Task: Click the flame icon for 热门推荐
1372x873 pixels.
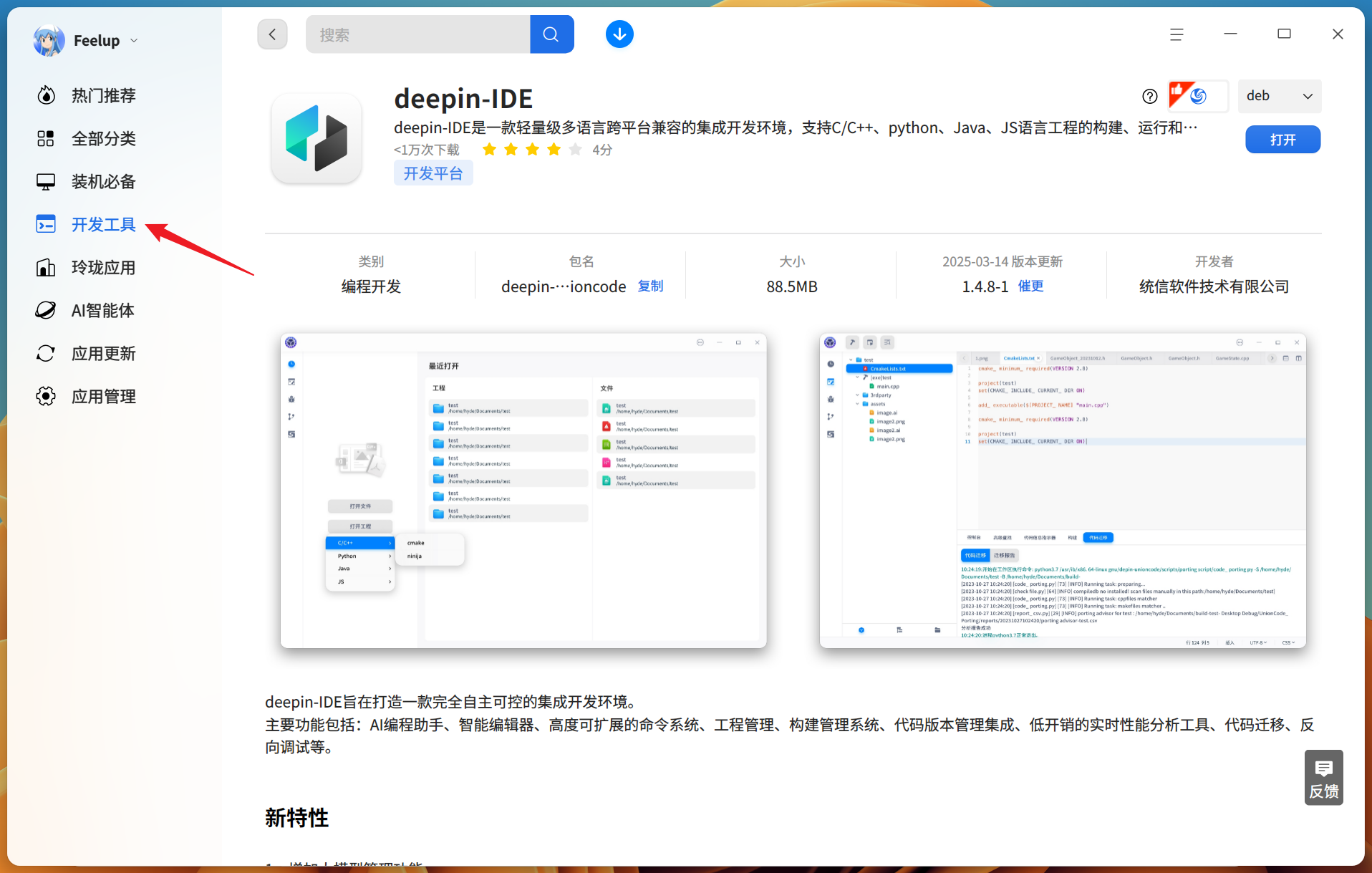Action: pyautogui.click(x=46, y=95)
